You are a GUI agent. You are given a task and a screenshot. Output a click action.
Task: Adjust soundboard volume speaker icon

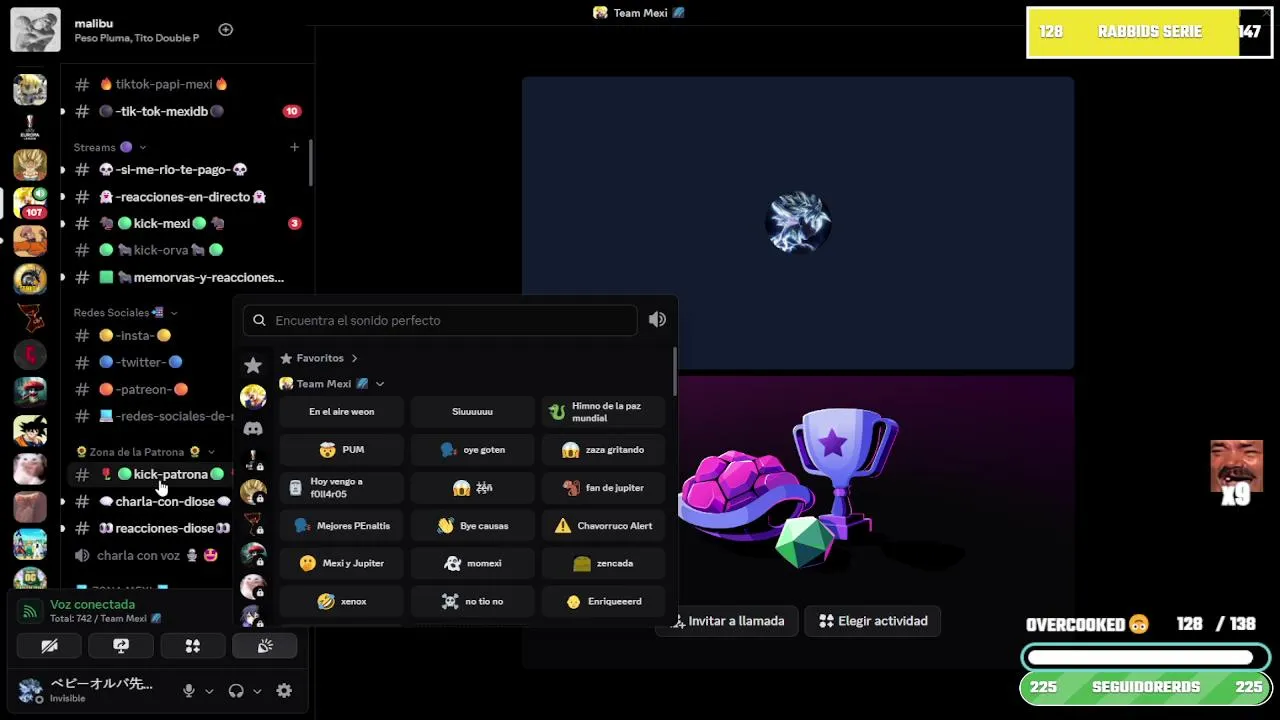pos(657,319)
